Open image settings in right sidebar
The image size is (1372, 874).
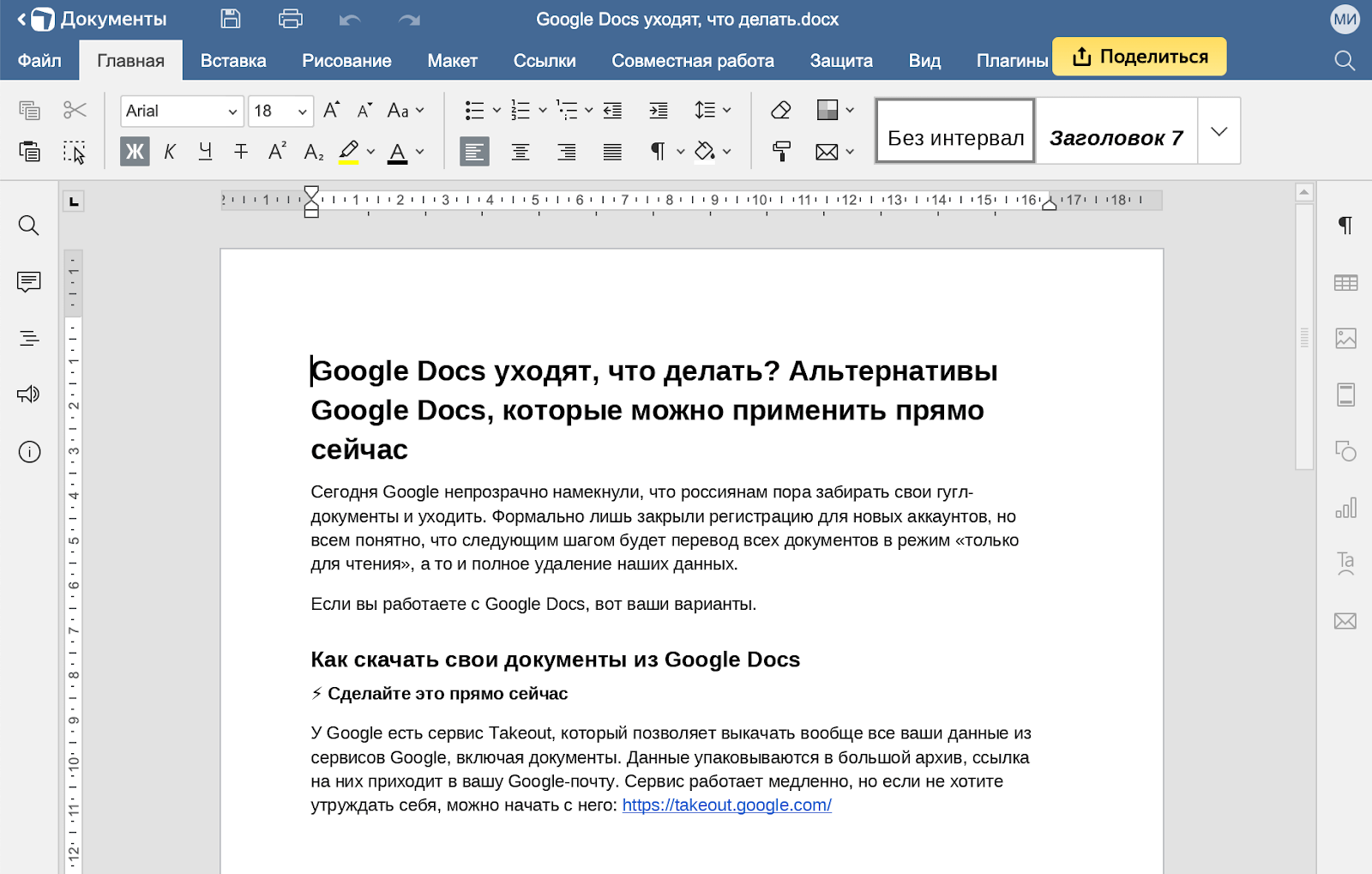pos(1345,338)
